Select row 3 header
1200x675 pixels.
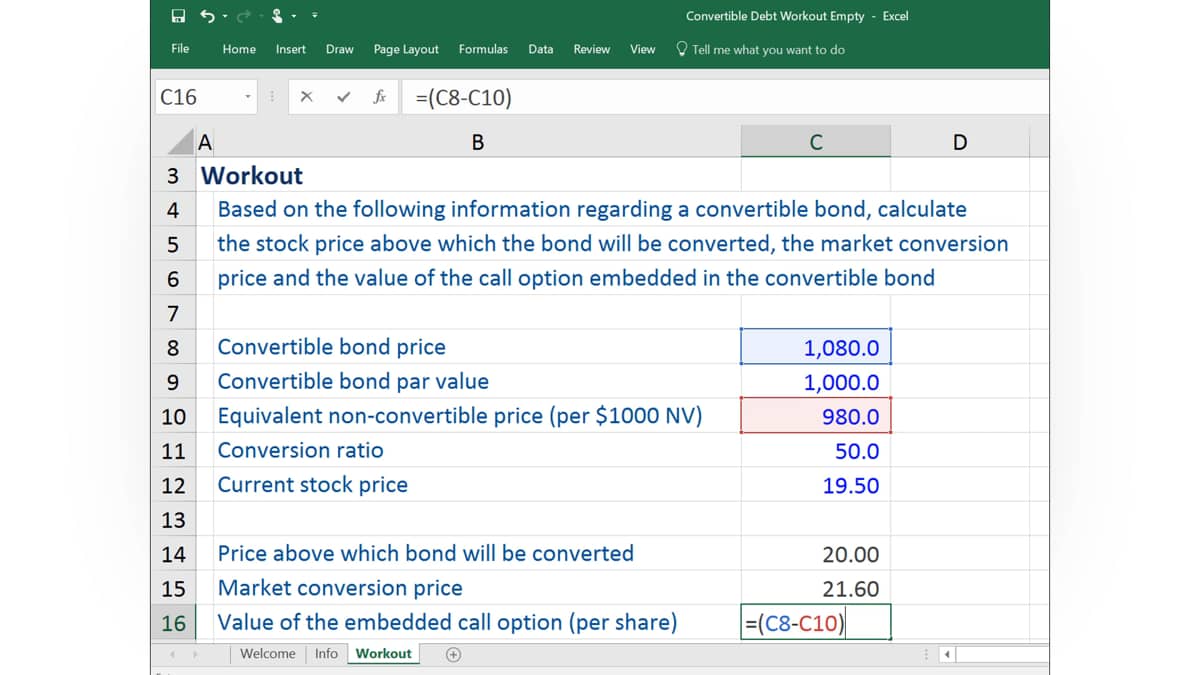pos(173,176)
